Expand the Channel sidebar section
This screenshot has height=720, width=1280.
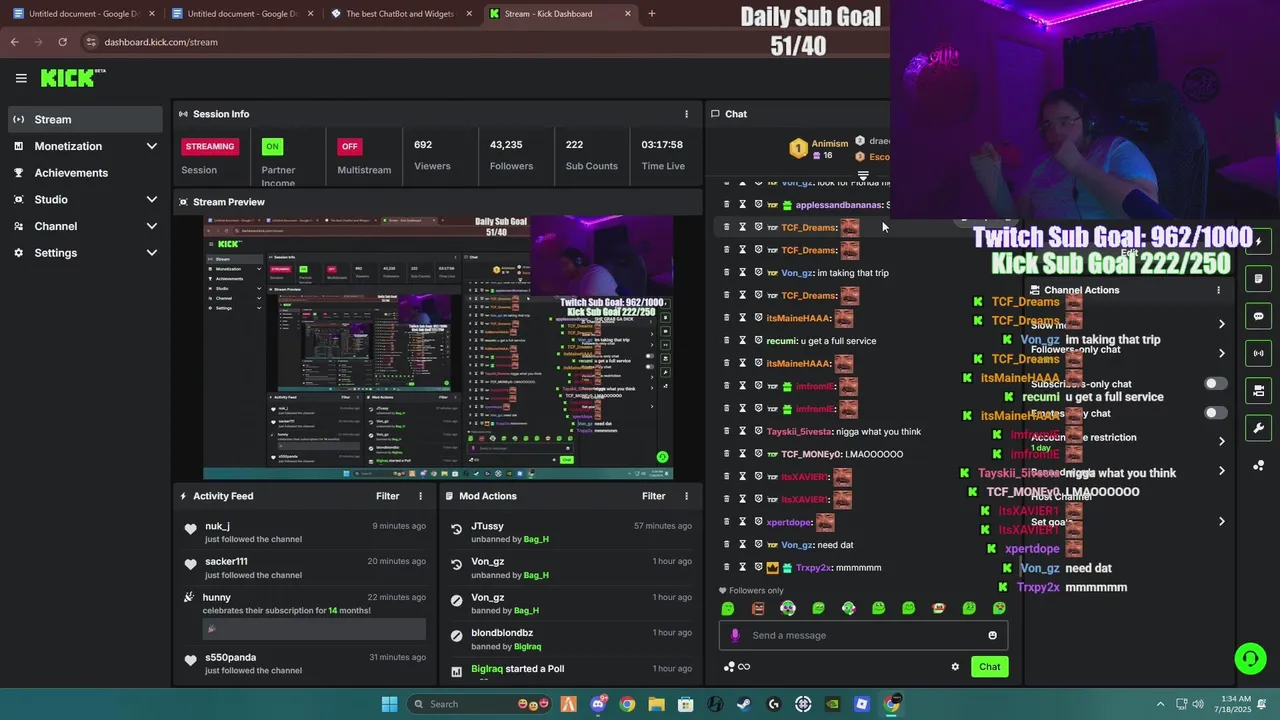tap(152, 226)
